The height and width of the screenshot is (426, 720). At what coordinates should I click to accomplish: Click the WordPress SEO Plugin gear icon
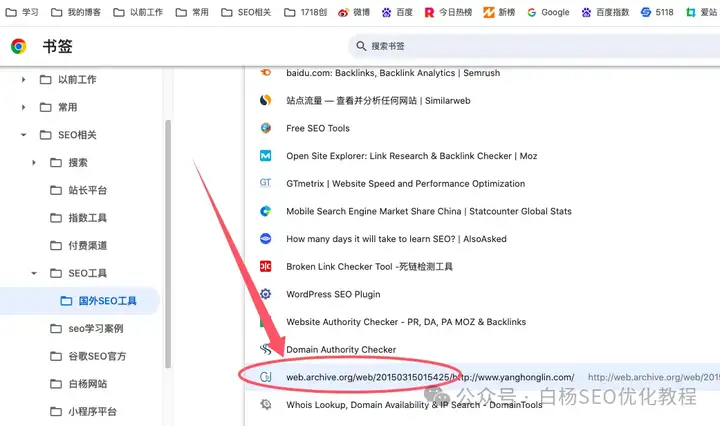pyautogui.click(x=265, y=294)
